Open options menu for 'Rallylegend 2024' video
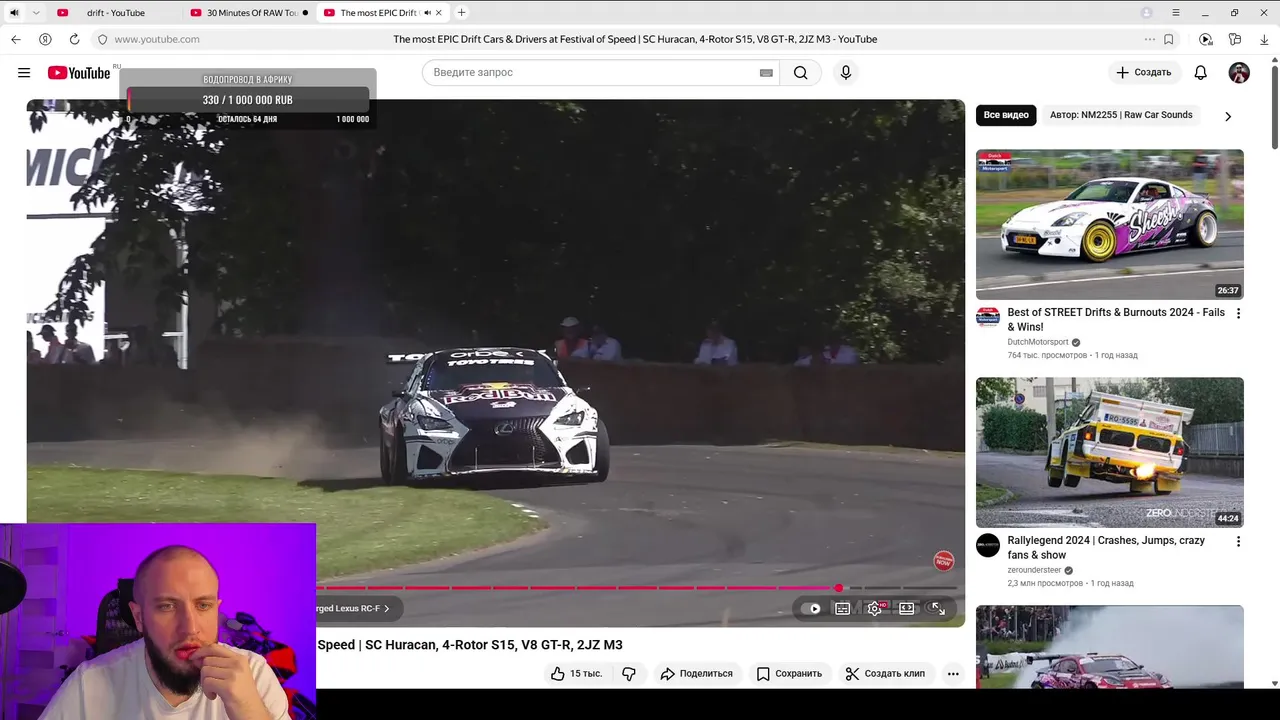The image size is (1280, 720). tap(1238, 542)
